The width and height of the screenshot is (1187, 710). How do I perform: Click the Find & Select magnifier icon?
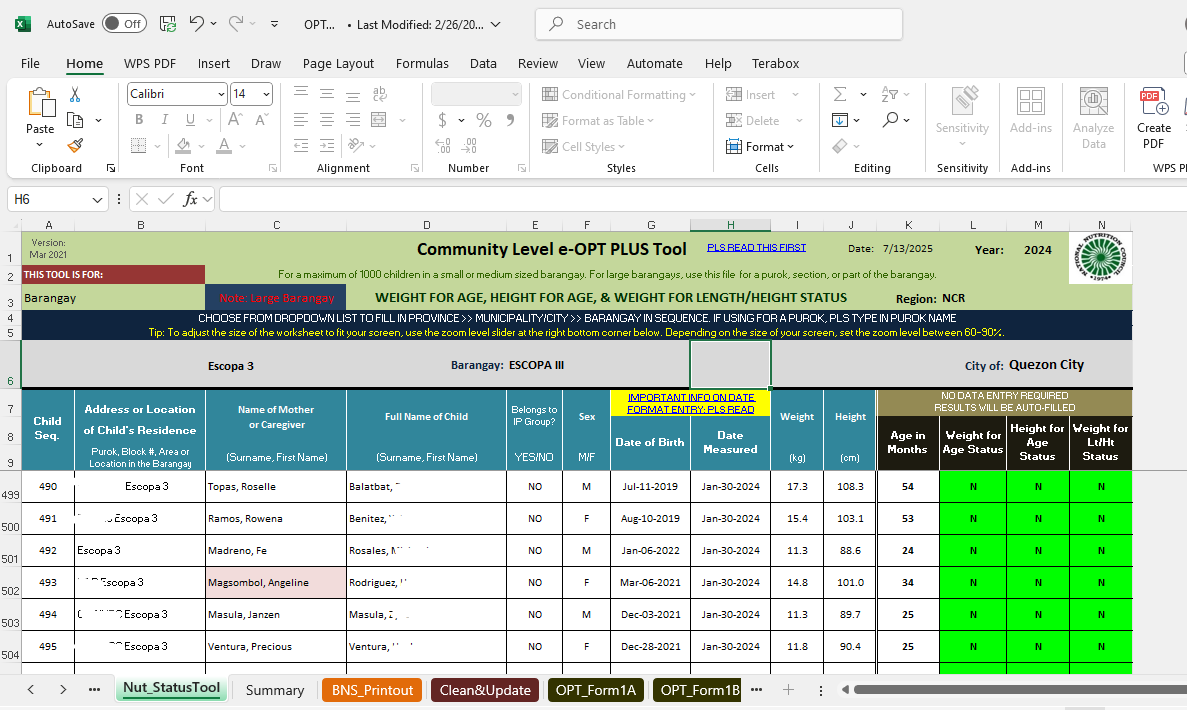click(x=890, y=120)
